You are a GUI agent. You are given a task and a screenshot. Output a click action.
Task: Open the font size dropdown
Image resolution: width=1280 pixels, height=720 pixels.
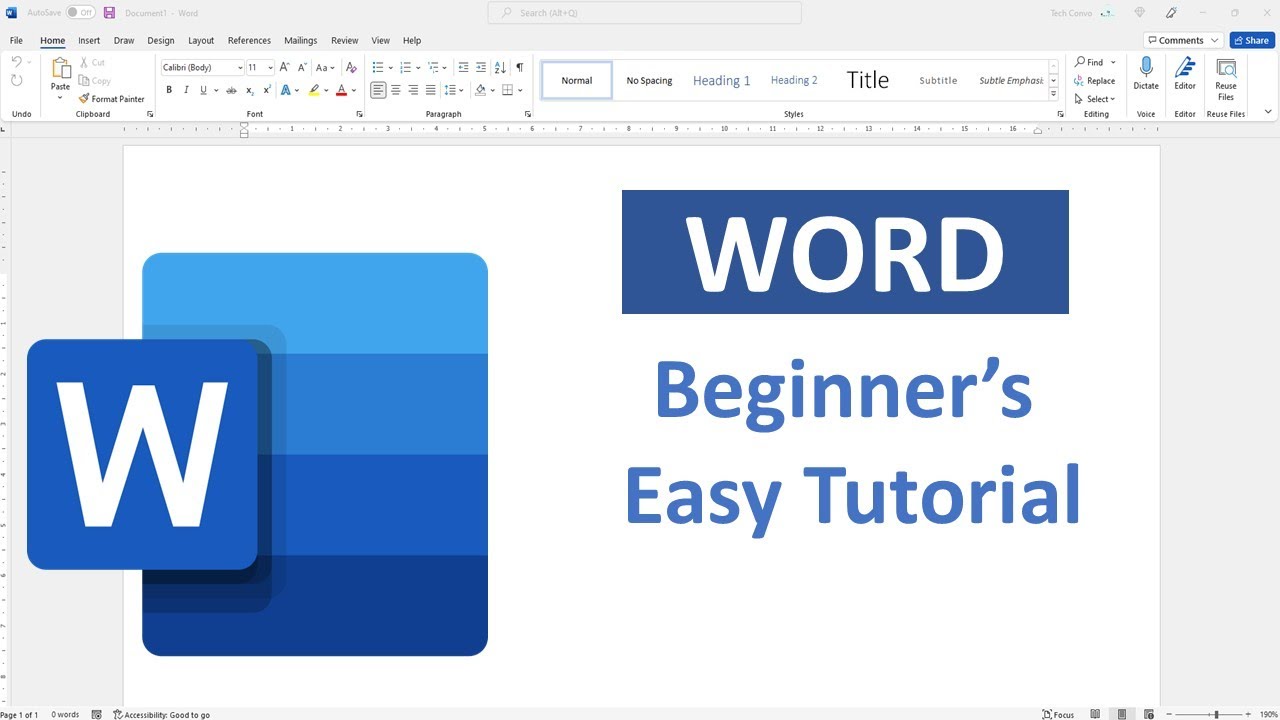coord(270,68)
